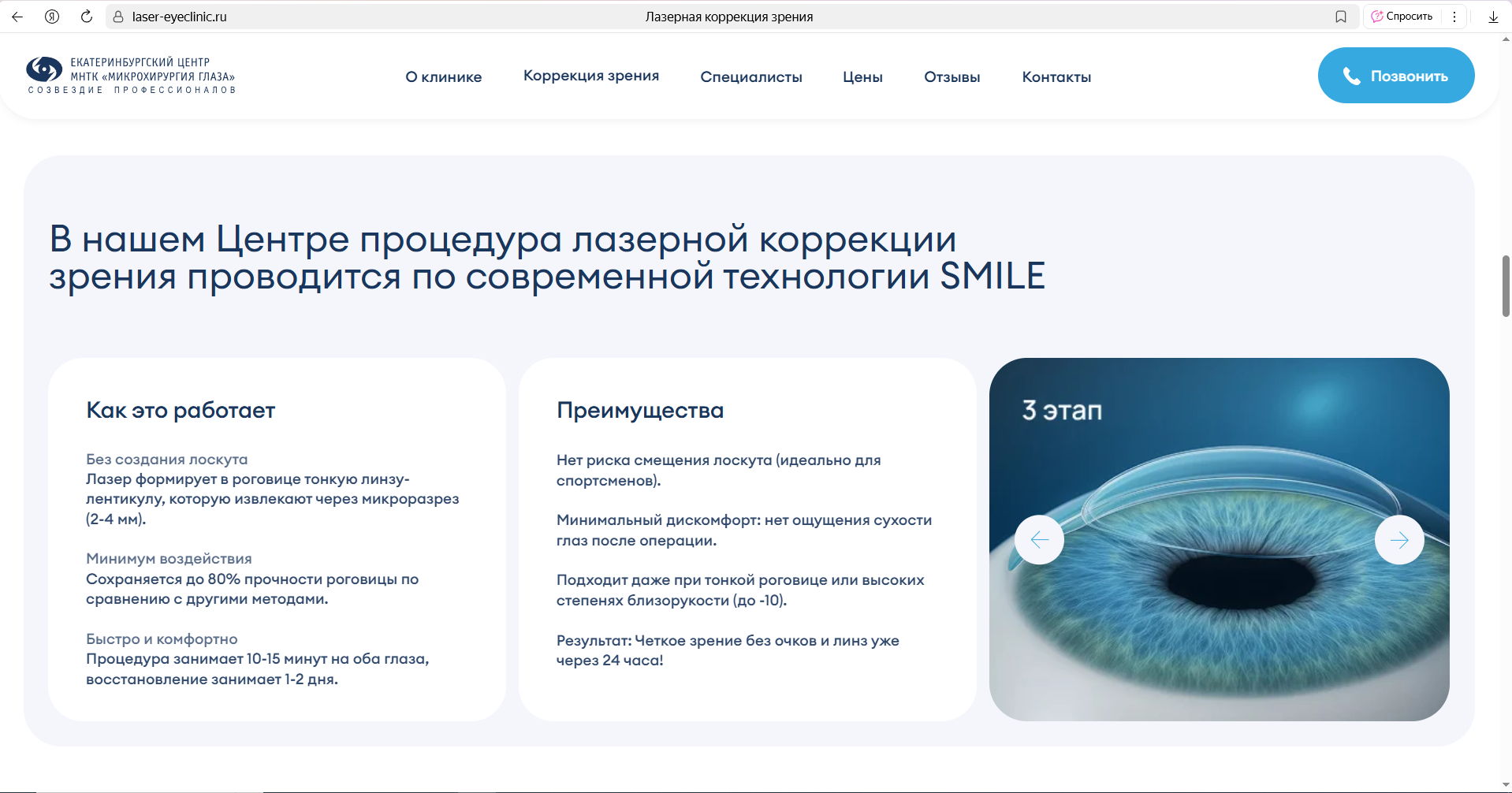Click text Лазер формирует в роговице

(272, 499)
